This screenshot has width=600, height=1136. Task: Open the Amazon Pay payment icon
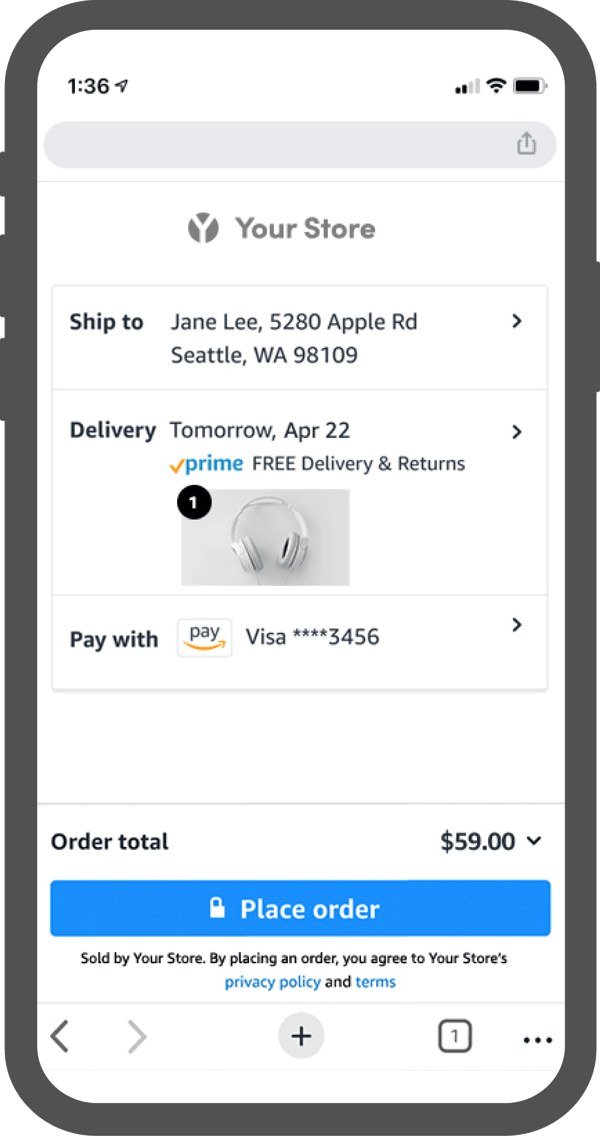(x=204, y=637)
